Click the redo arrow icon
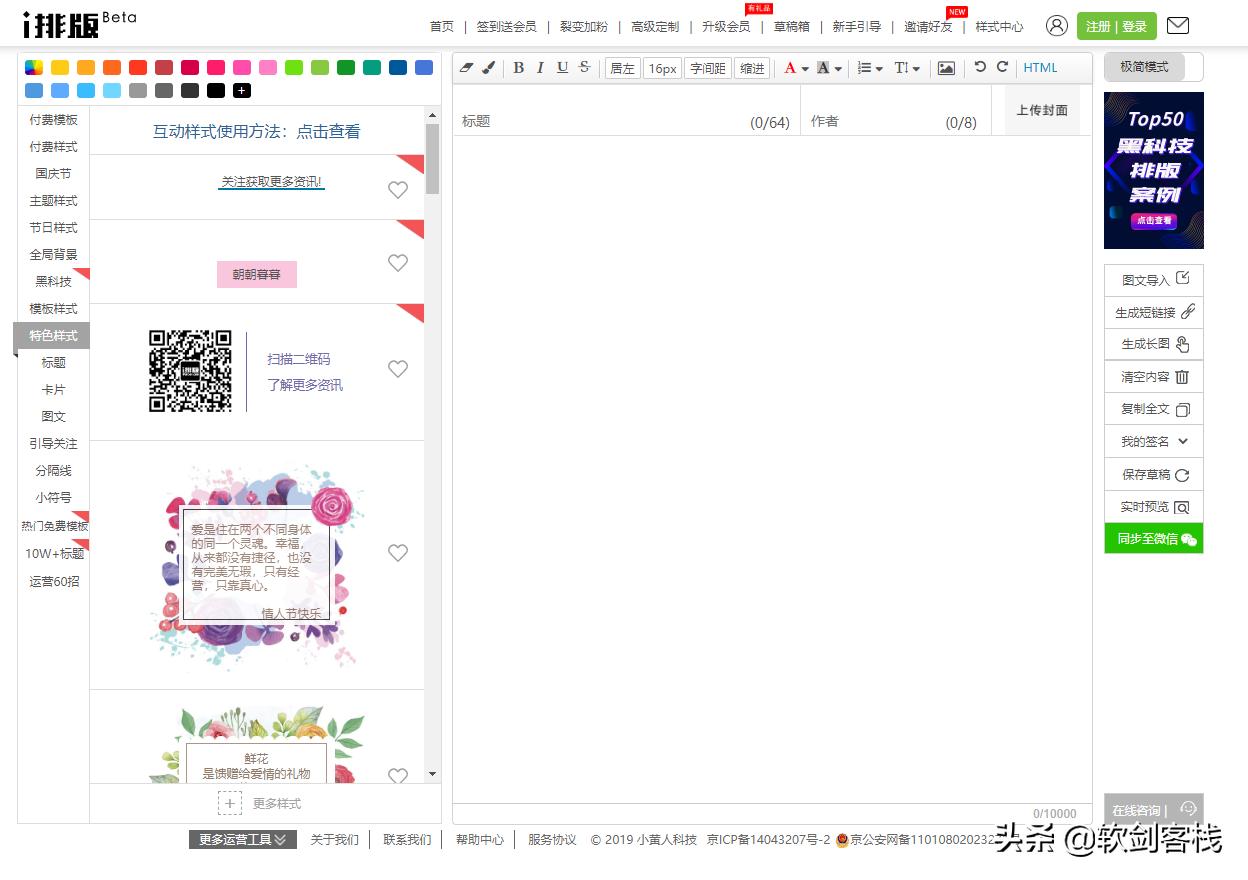Screen dimensions: 1248x880 [x=1002, y=67]
